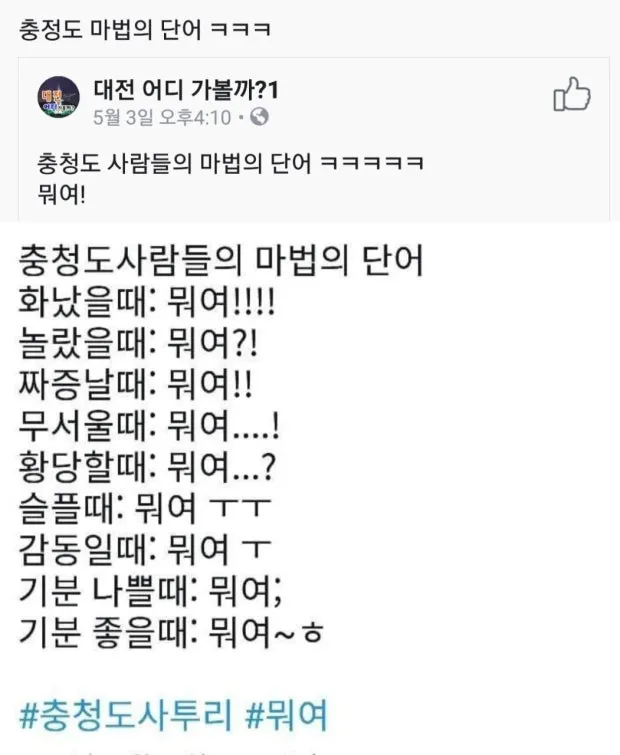Screen dimensions: 620x755
Task: Click the globe public visibility icon
Action: point(259,117)
